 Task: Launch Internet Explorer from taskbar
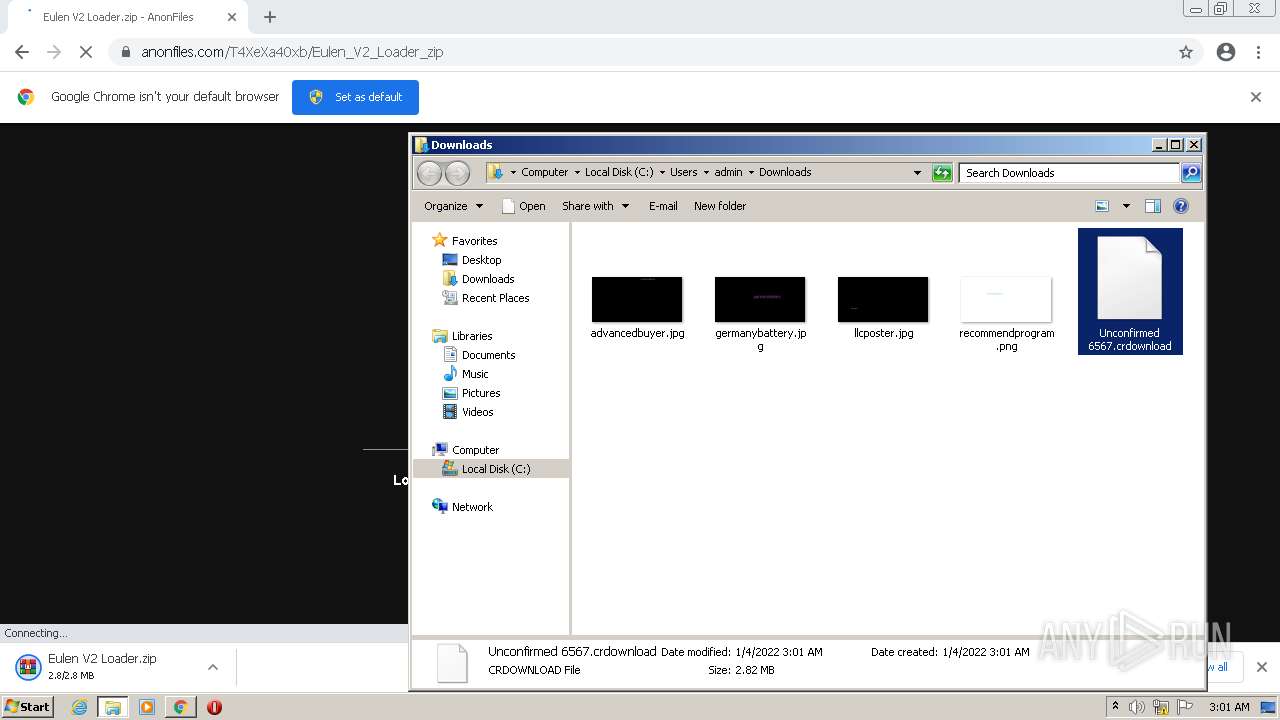(80, 707)
